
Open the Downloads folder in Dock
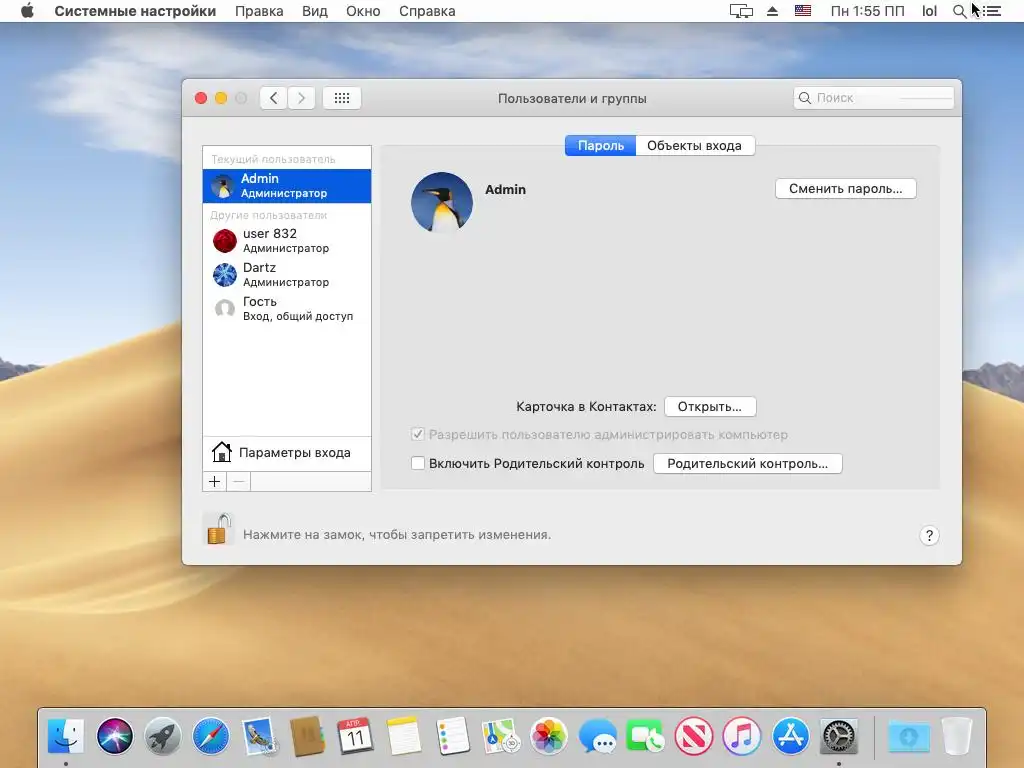coord(909,736)
